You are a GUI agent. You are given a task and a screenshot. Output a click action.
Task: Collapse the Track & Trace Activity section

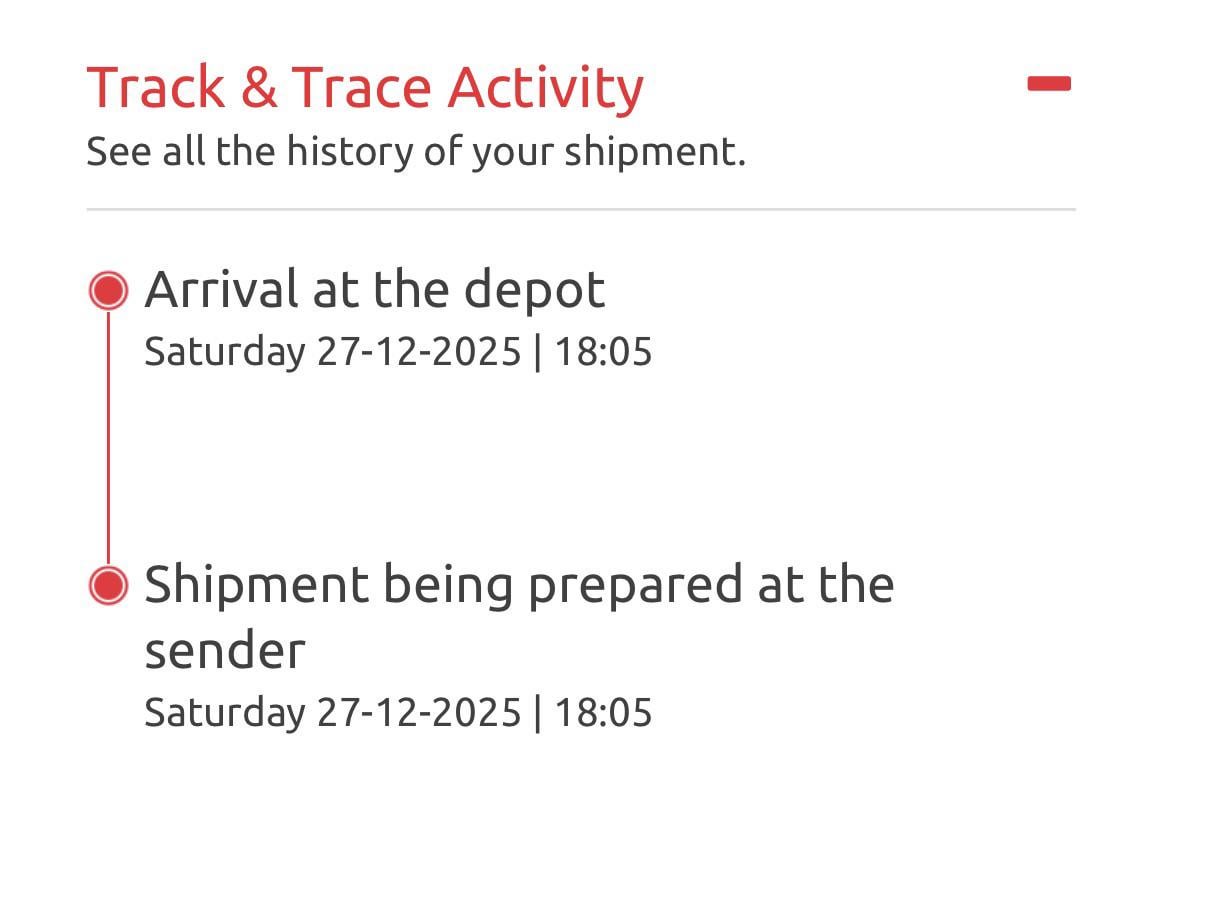click(1048, 84)
